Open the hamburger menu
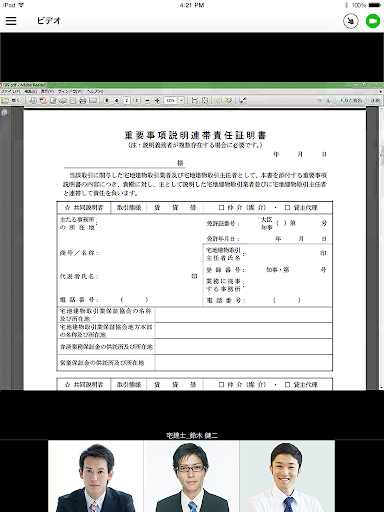This screenshot has width=384, height=512. click(11, 21)
